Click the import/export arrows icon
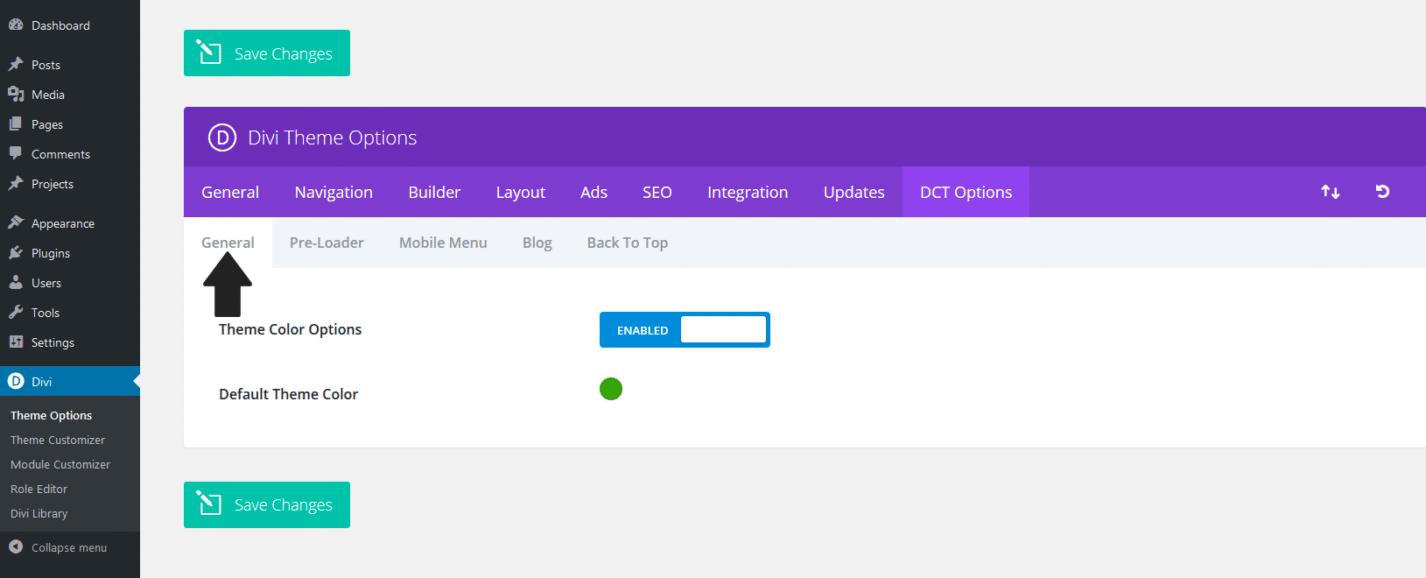The height and width of the screenshot is (578, 1426). [1330, 192]
